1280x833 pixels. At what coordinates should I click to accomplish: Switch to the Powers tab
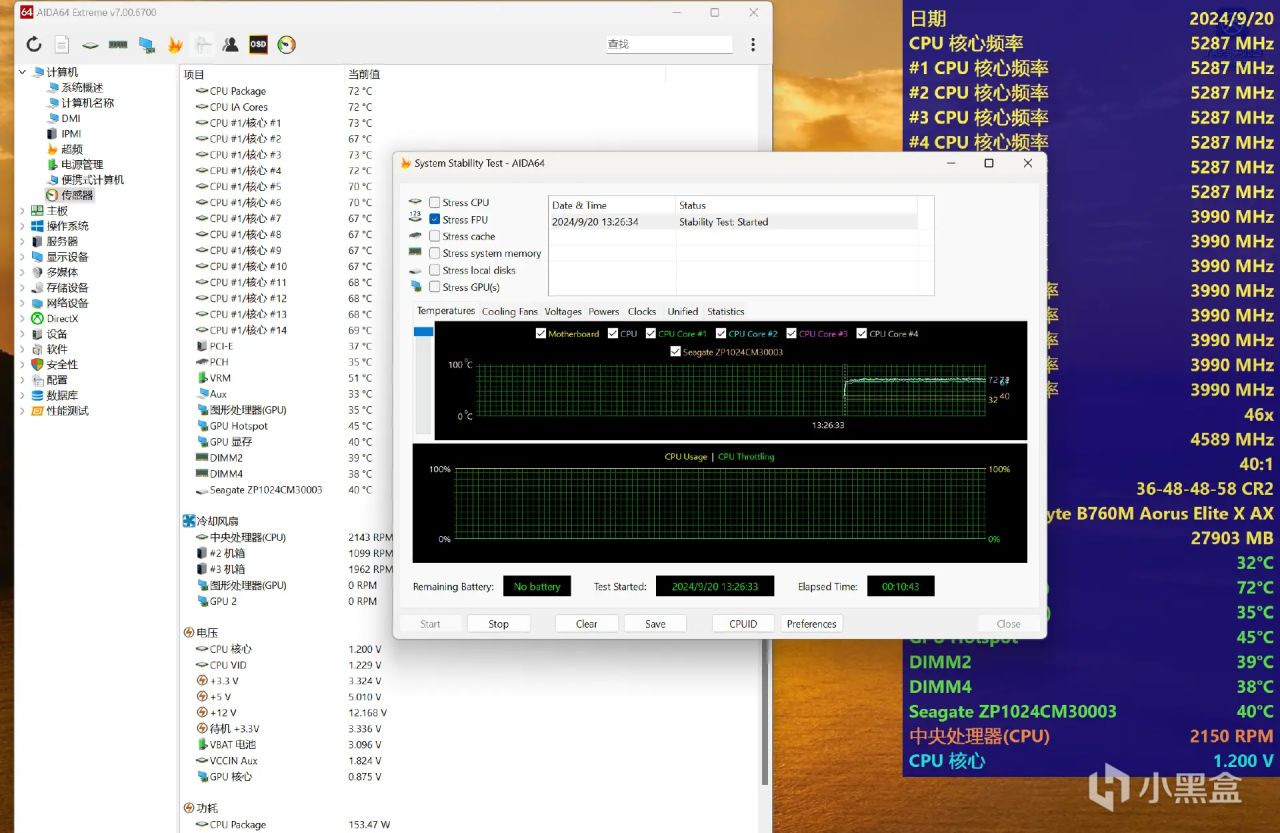(x=604, y=311)
